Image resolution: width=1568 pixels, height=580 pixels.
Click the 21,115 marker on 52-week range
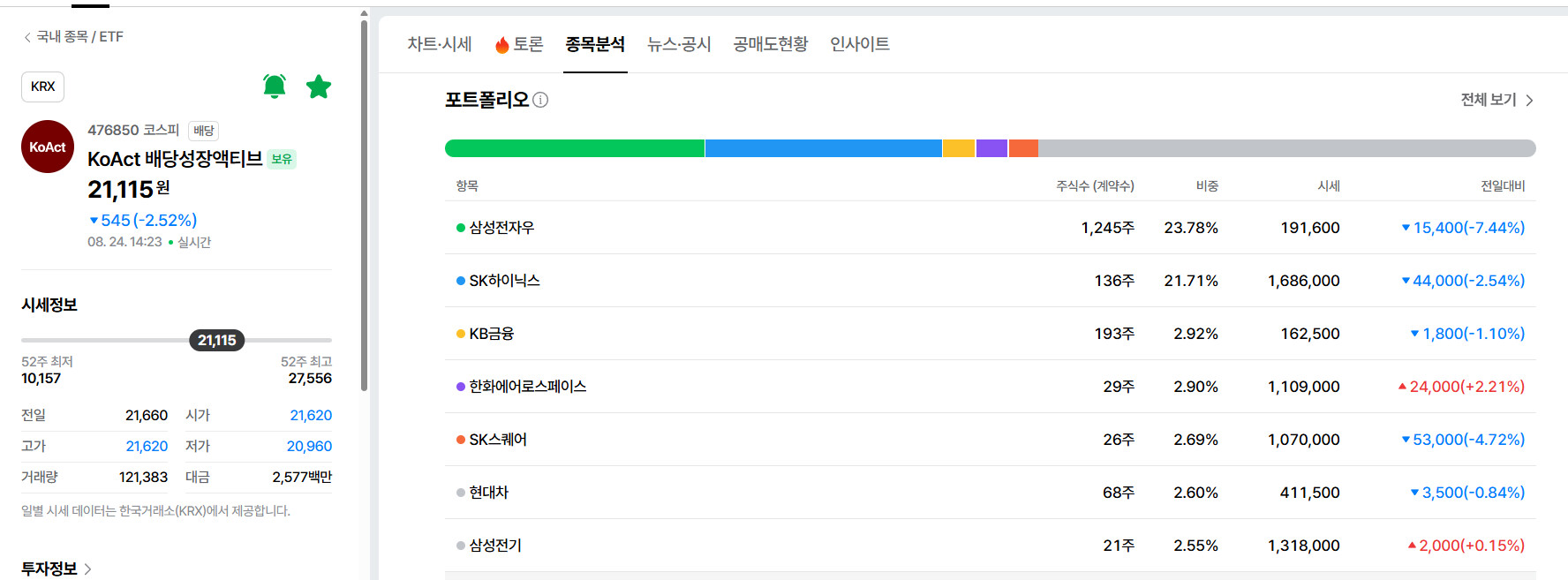click(216, 340)
